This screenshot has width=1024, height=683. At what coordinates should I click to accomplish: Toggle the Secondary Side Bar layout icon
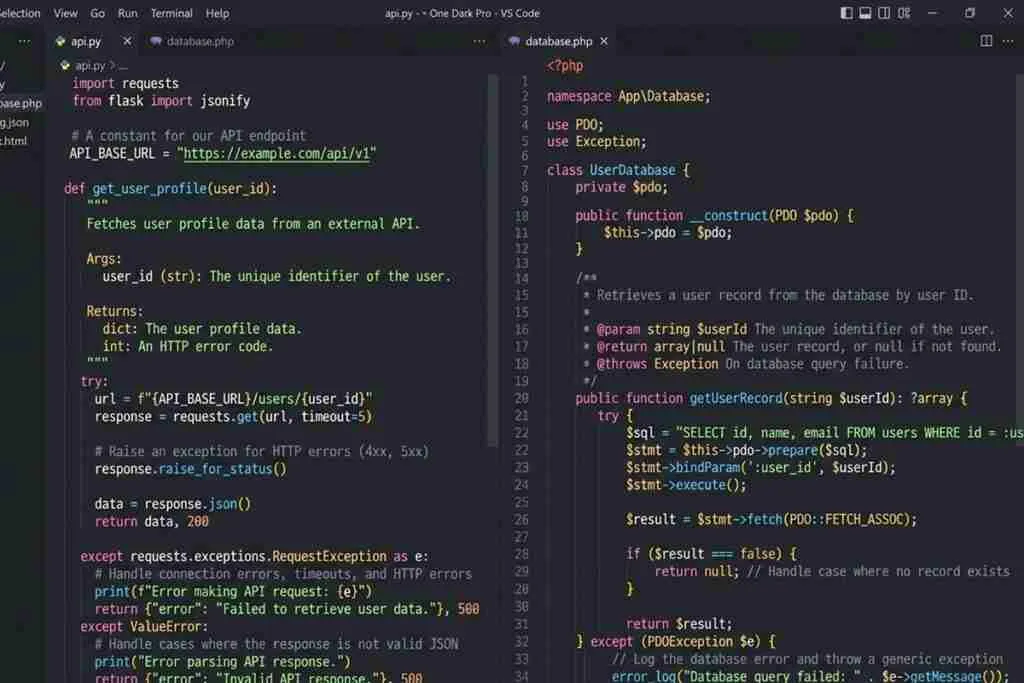click(884, 13)
